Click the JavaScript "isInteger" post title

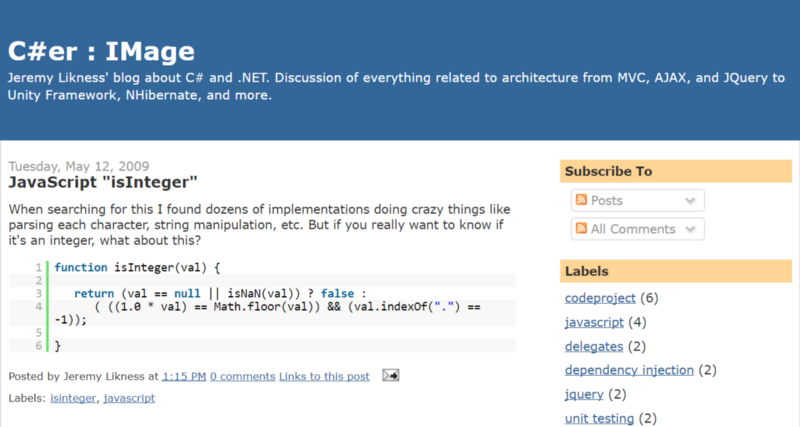tap(103, 182)
